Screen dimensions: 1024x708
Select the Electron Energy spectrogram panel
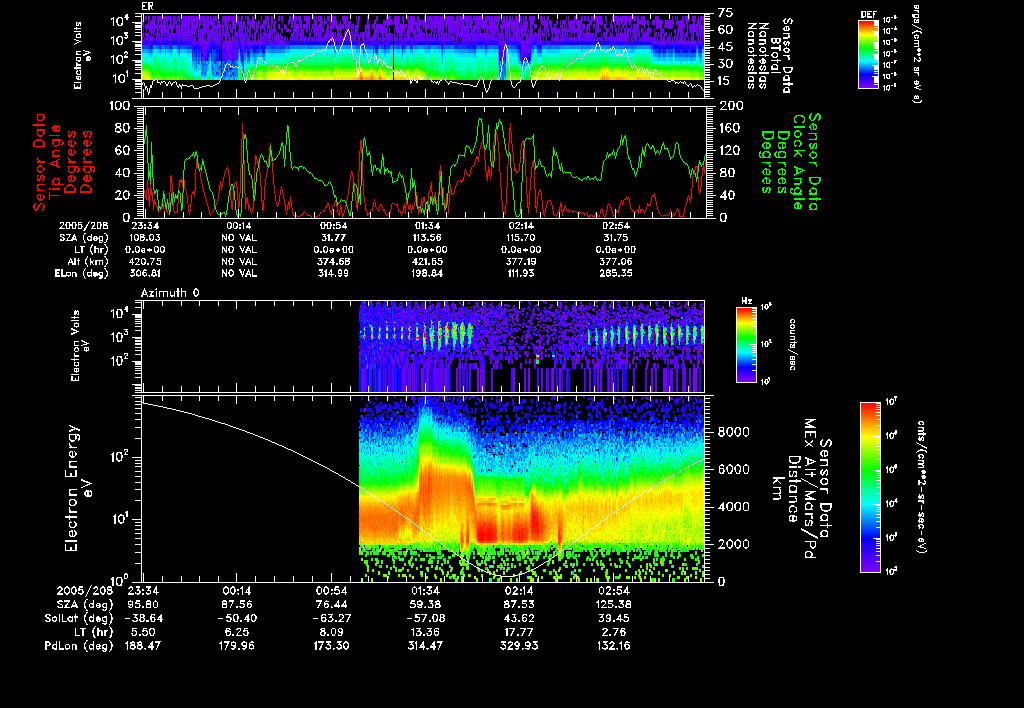tap(423, 488)
